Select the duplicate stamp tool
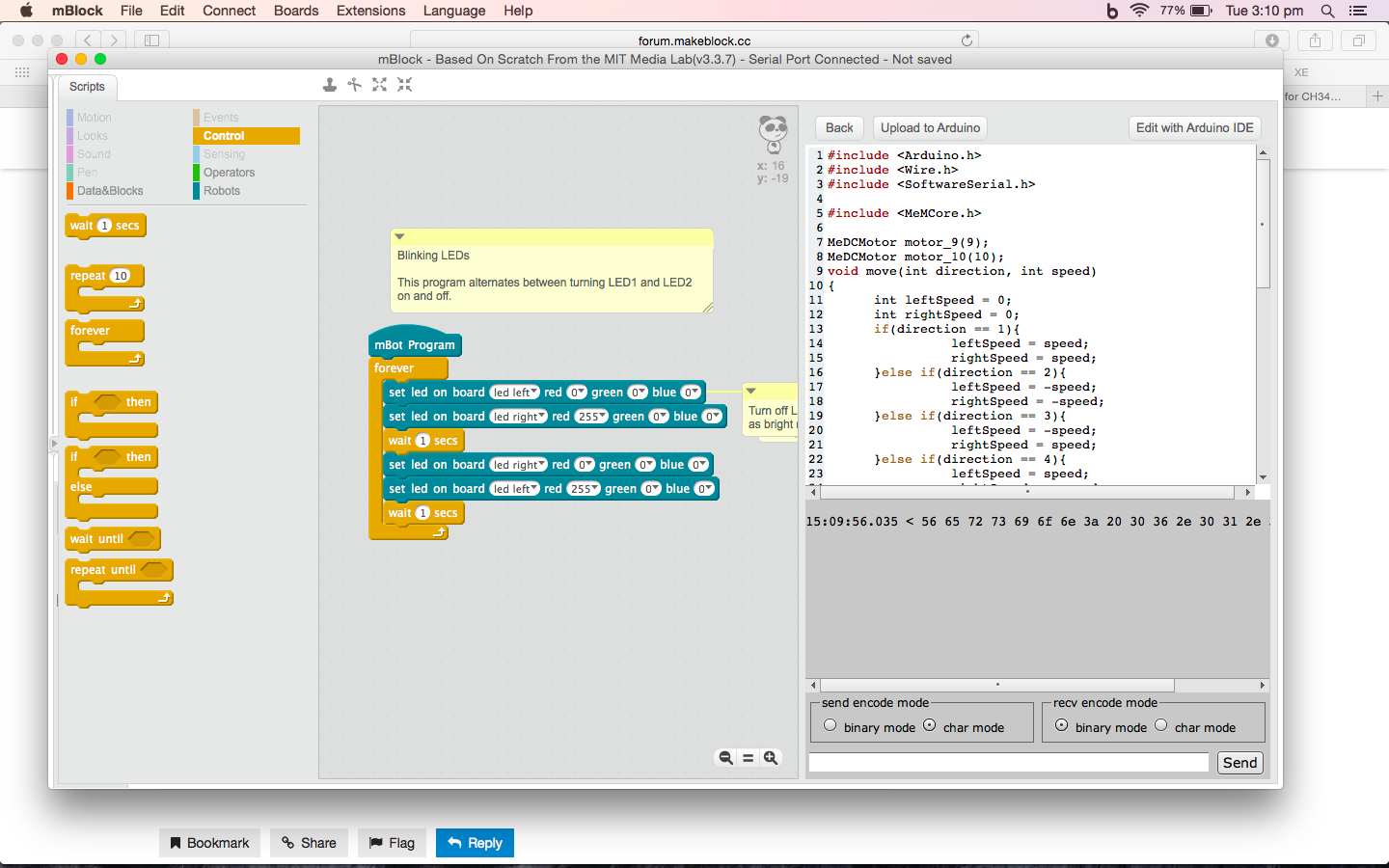This screenshot has height=868, width=1389. coord(330,85)
